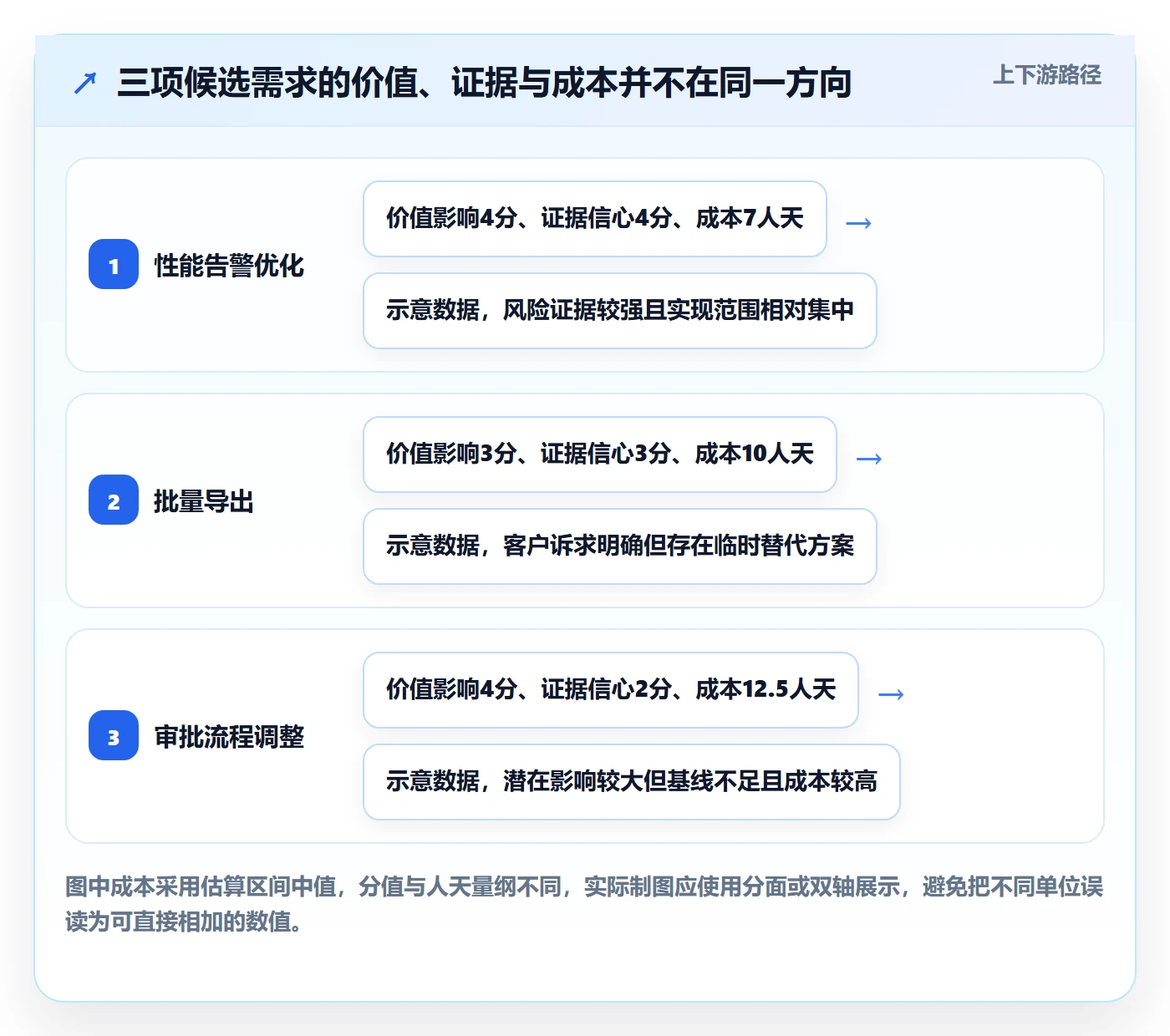This screenshot has width=1170, height=1036.
Task: Click the diagonal arrow icon beside the title
Action: (85, 83)
